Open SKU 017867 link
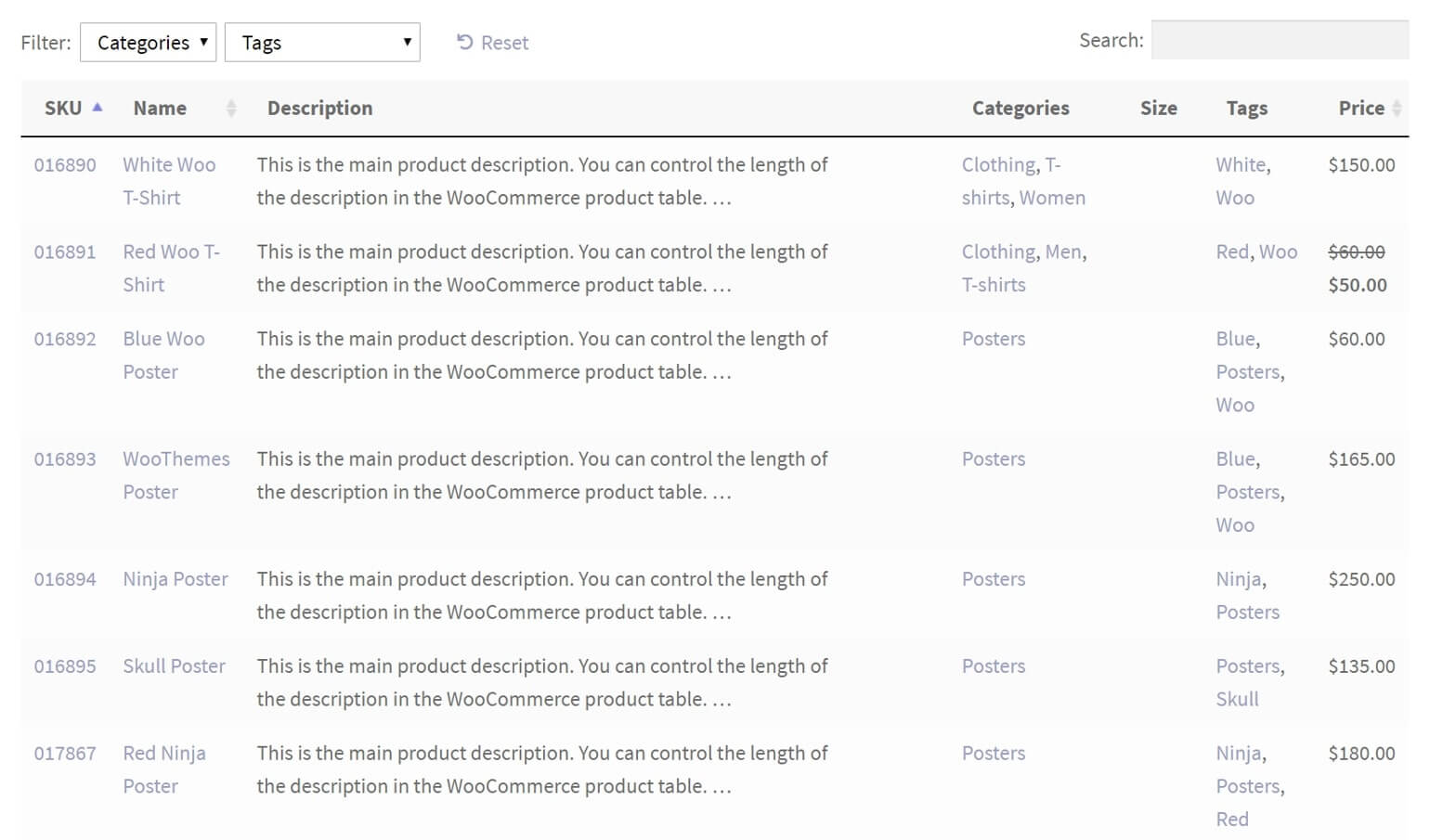Image resolution: width=1430 pixels, height=840 pixels. [x=65, y=754]
